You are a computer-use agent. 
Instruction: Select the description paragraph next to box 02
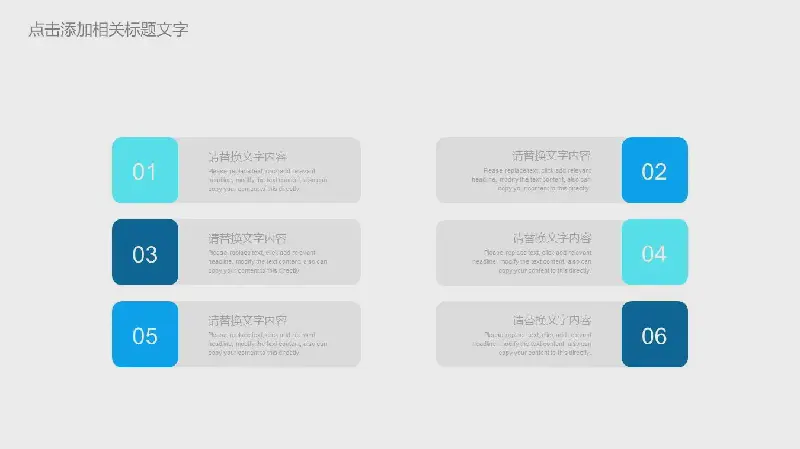point(531,179)
